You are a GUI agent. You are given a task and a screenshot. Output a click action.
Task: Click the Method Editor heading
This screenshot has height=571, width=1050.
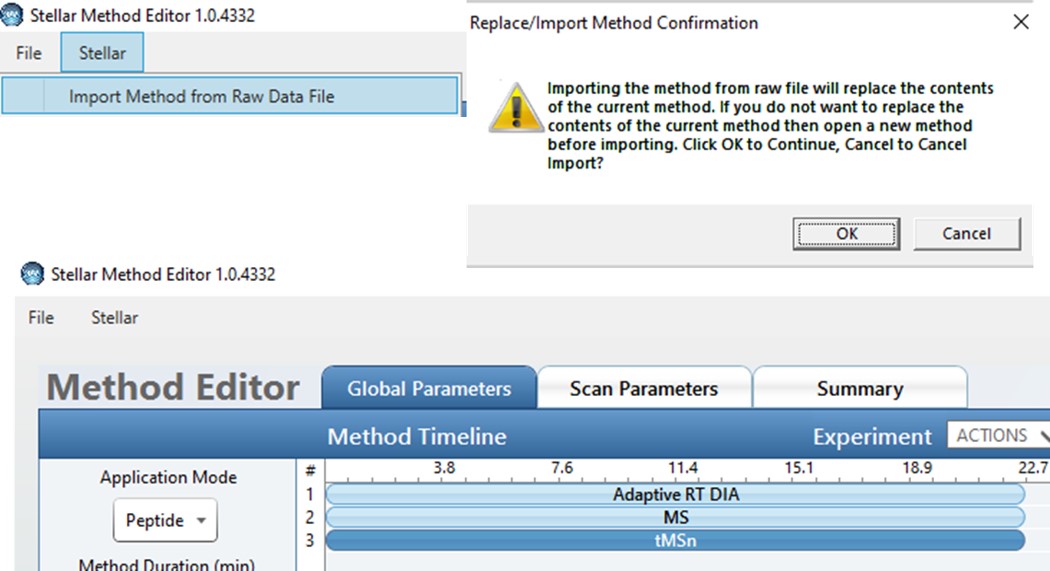(x=173, y=387)
